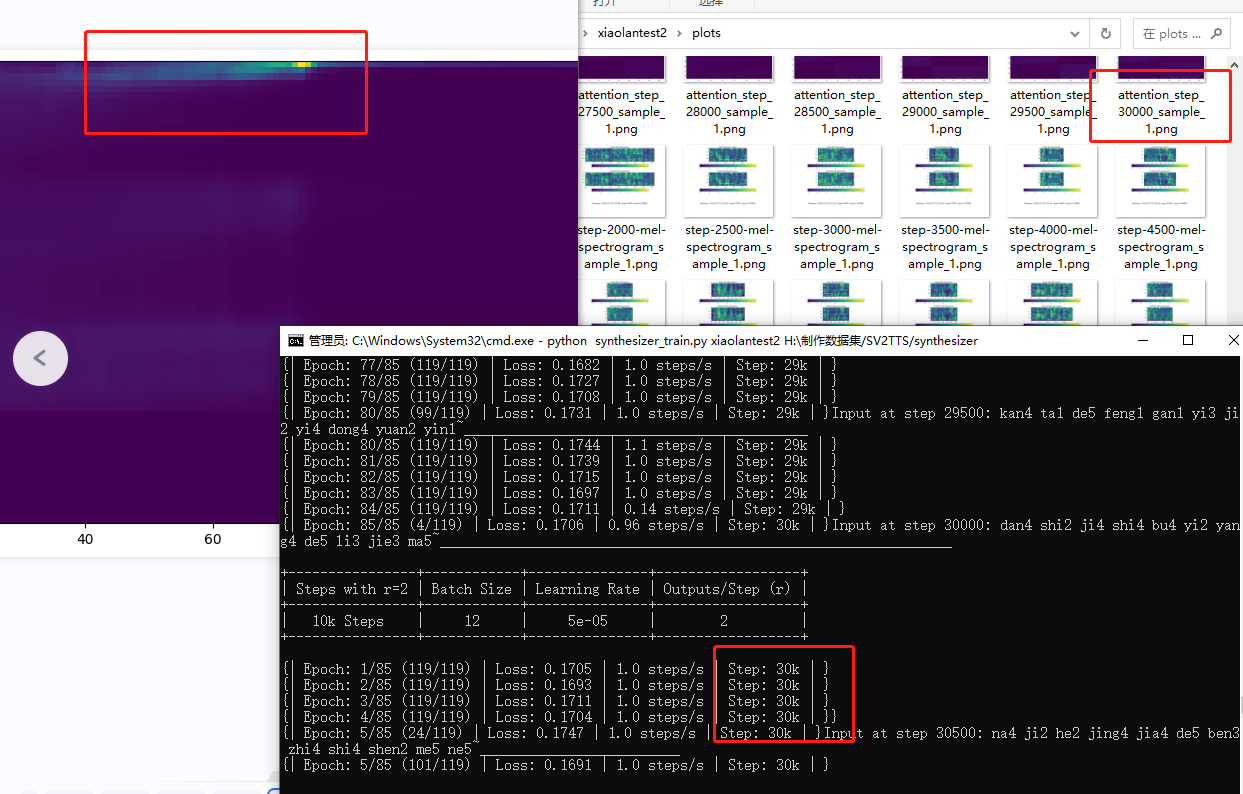
Task: Click the 'Outputs/Step (r)' header in cmd
Action: (x=727, y=589)
